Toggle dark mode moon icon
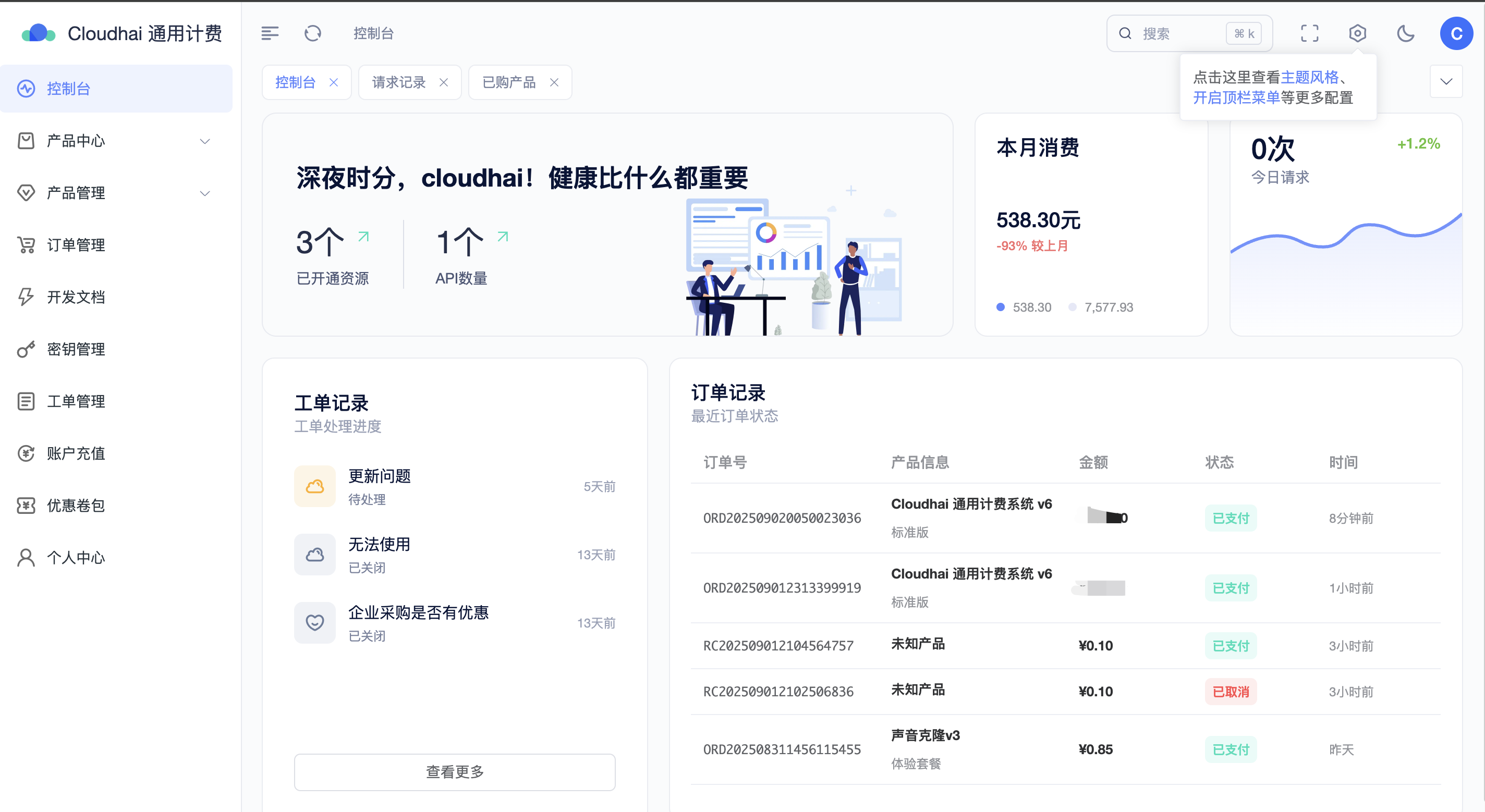 click(x=1405, y=33)
